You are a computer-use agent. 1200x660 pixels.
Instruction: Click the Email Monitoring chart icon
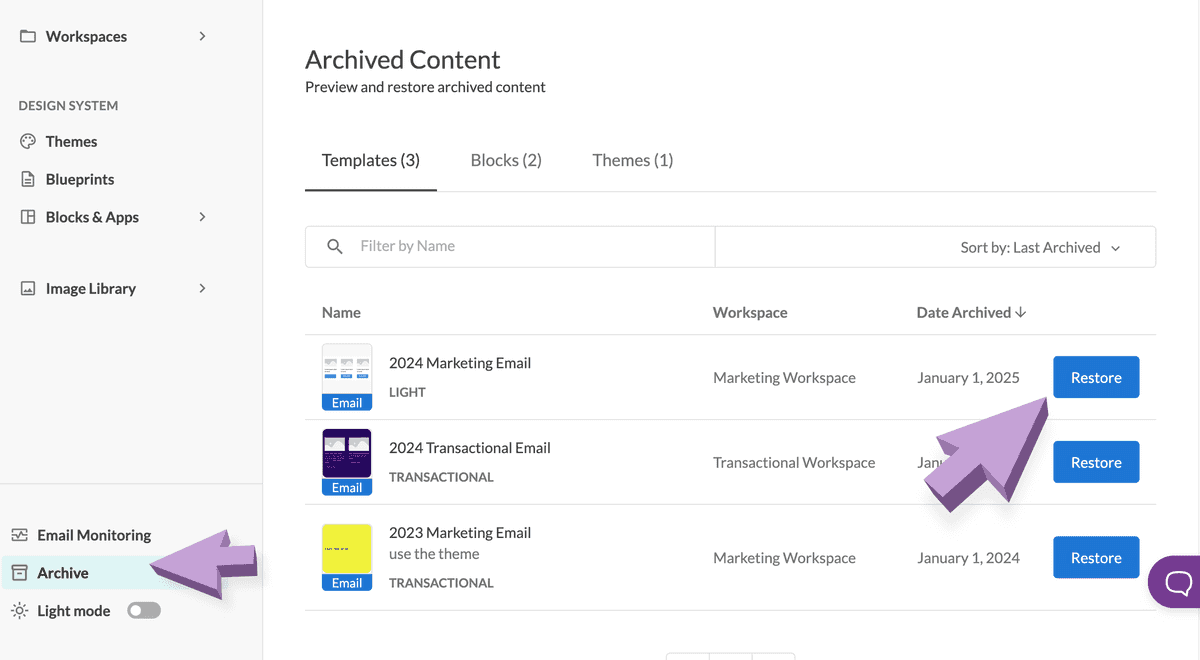(x=20, y=535)
